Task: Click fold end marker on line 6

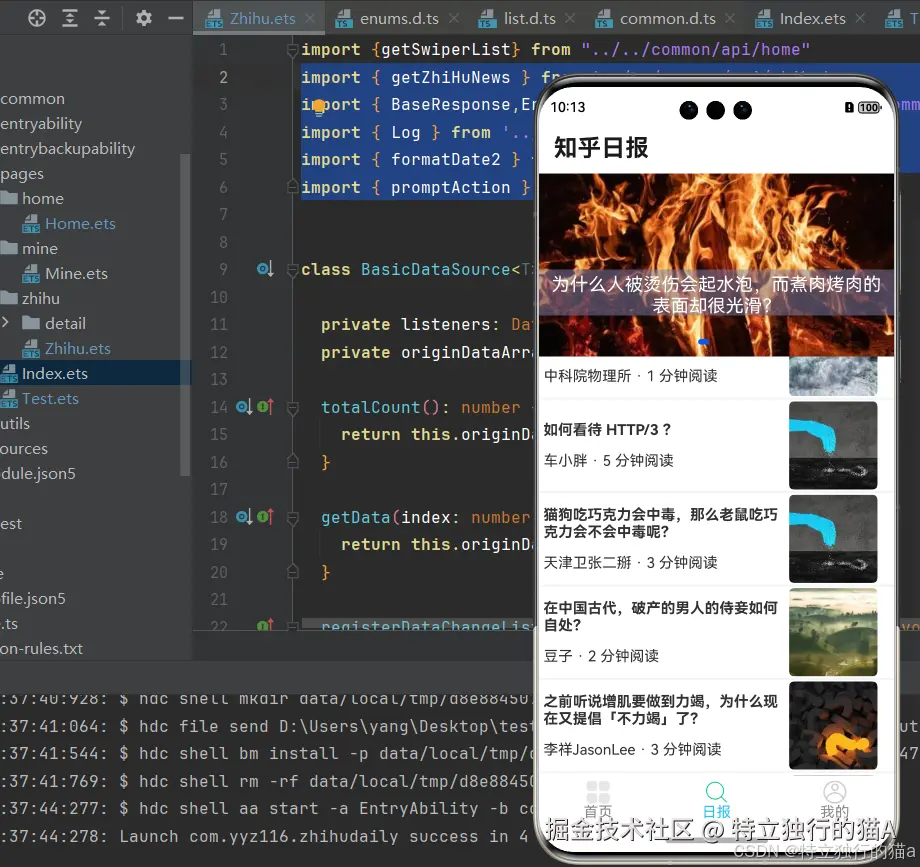Action: [x=292, y=187]
